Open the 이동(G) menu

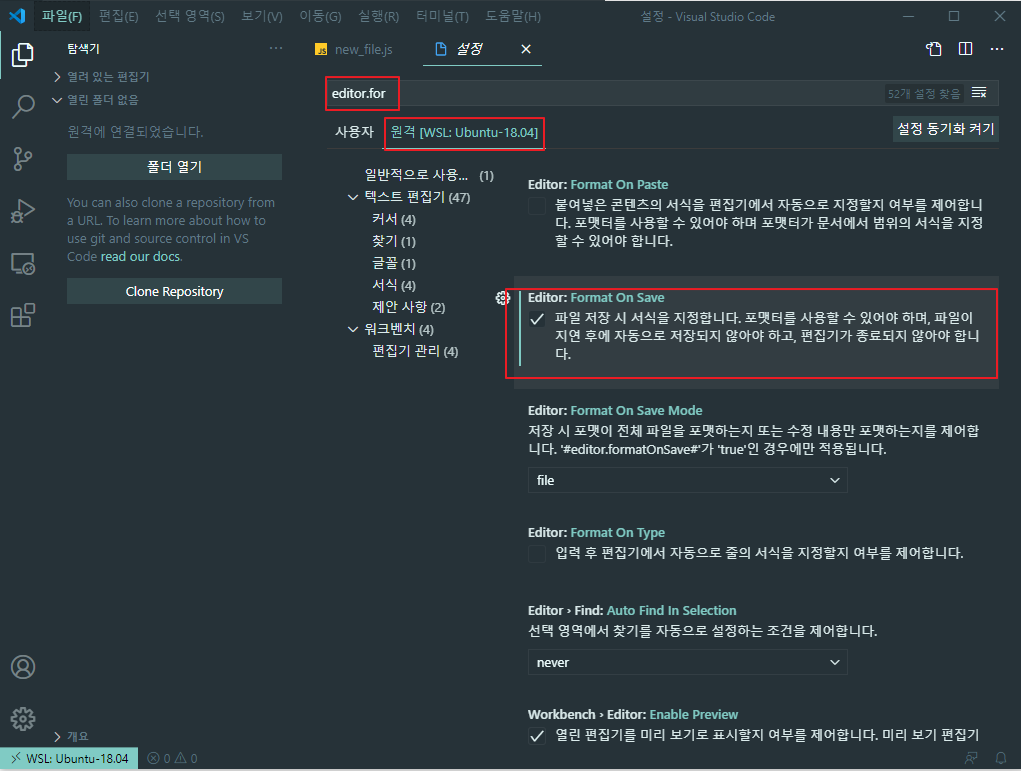(x=320, y=16)
